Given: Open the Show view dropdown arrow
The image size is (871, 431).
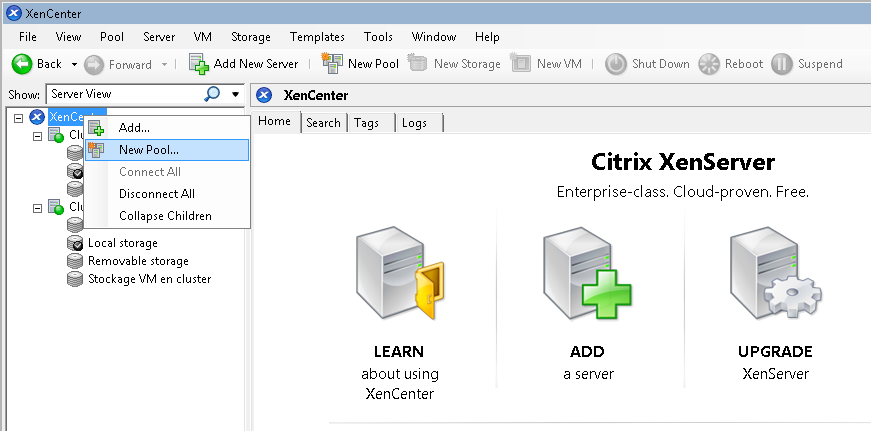Looking at the screenshot, I should [236, 94].
